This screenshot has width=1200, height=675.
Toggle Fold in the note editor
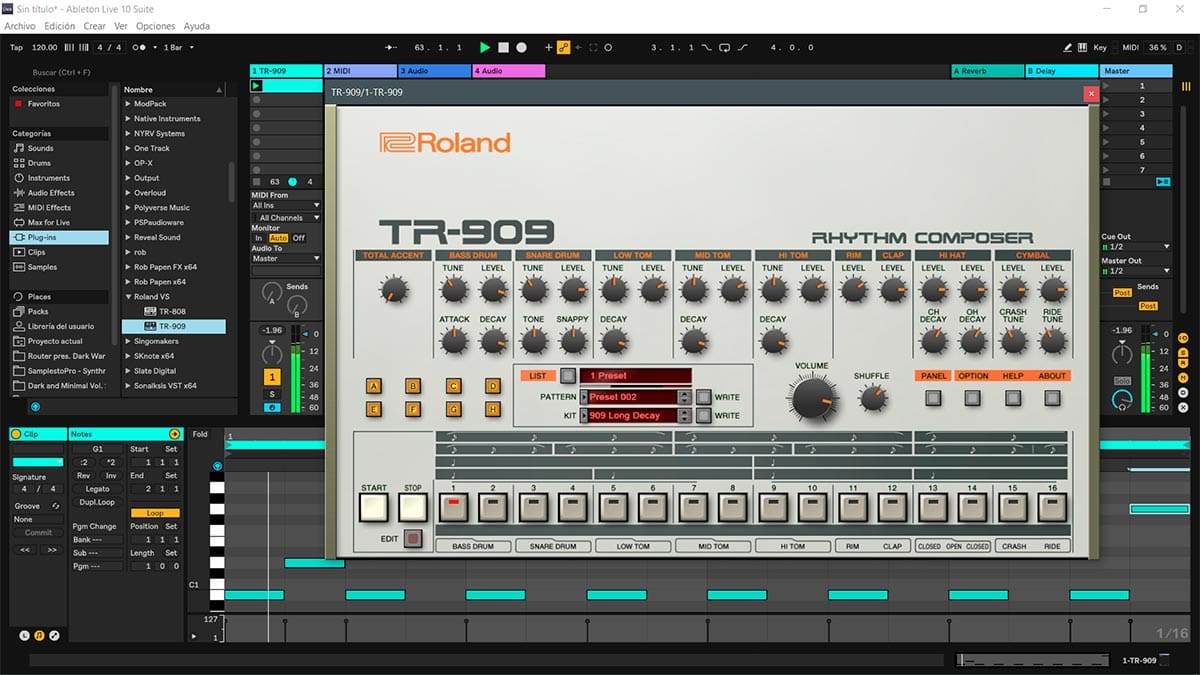click(x=200, y=434)
